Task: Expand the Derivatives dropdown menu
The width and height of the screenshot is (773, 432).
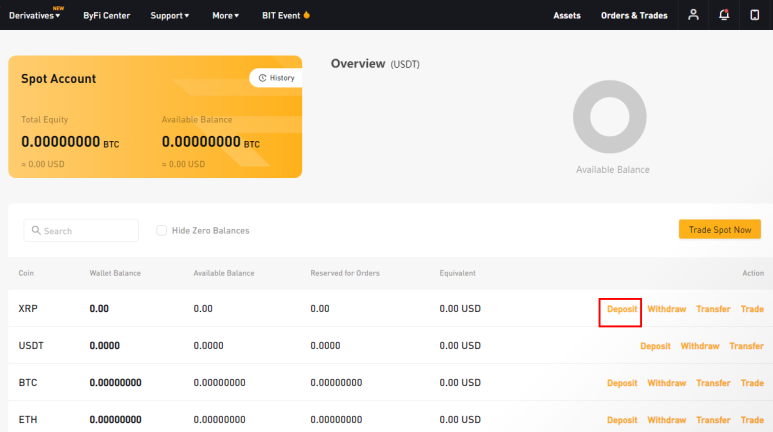Action: (x=35, y=15)
